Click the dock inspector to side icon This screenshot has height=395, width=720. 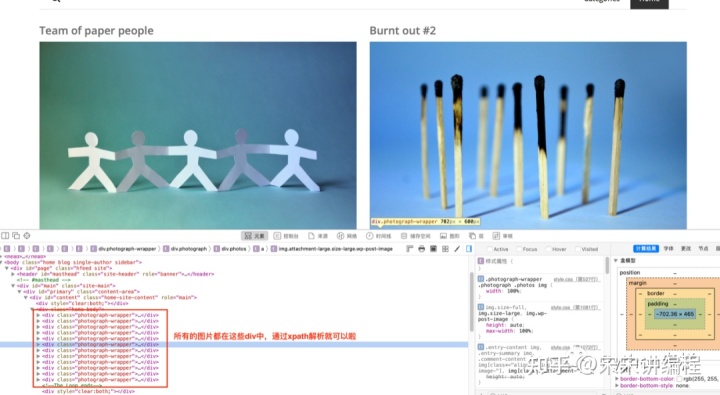coord(5,236)
